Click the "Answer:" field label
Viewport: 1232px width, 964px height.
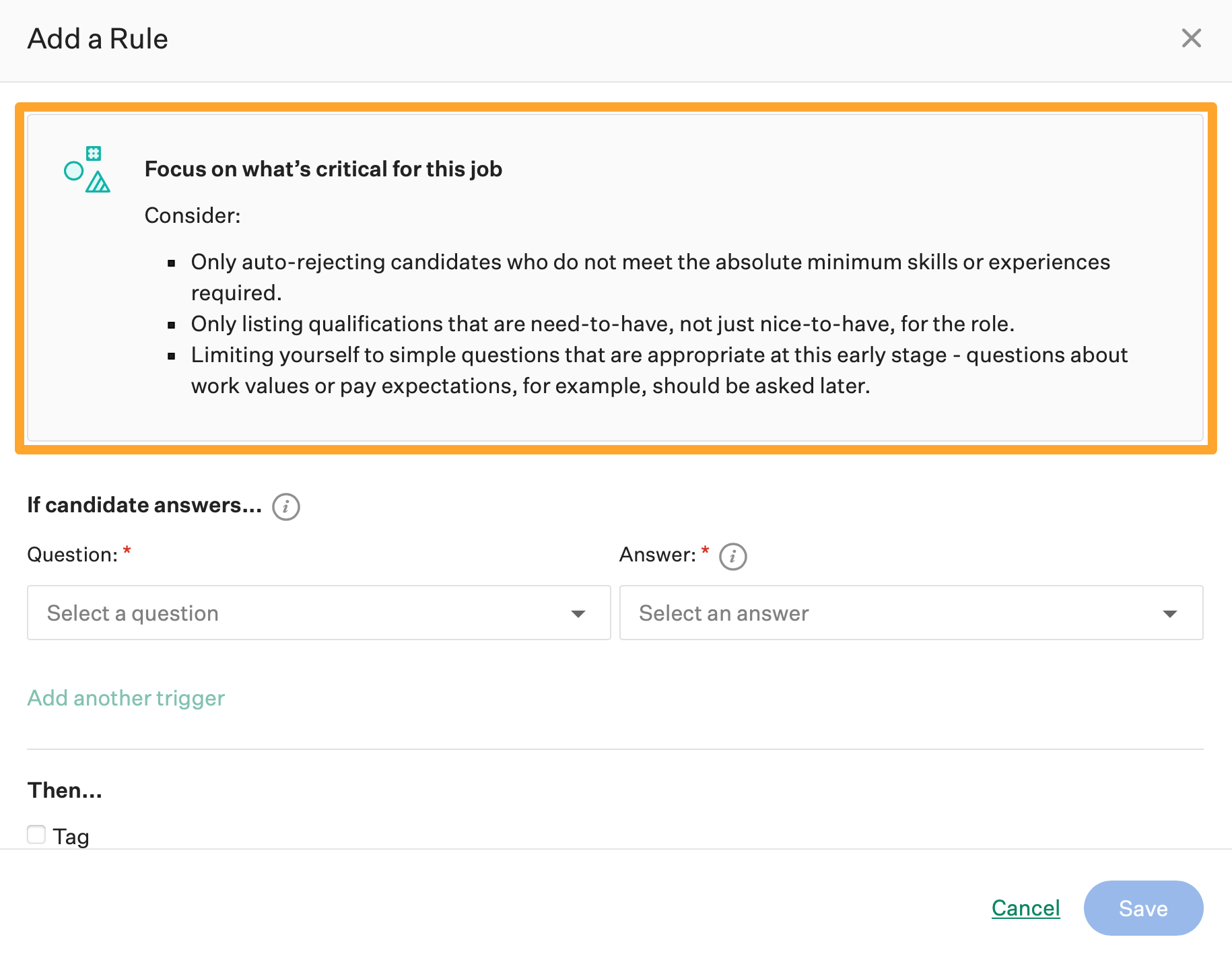click(657, 555)
